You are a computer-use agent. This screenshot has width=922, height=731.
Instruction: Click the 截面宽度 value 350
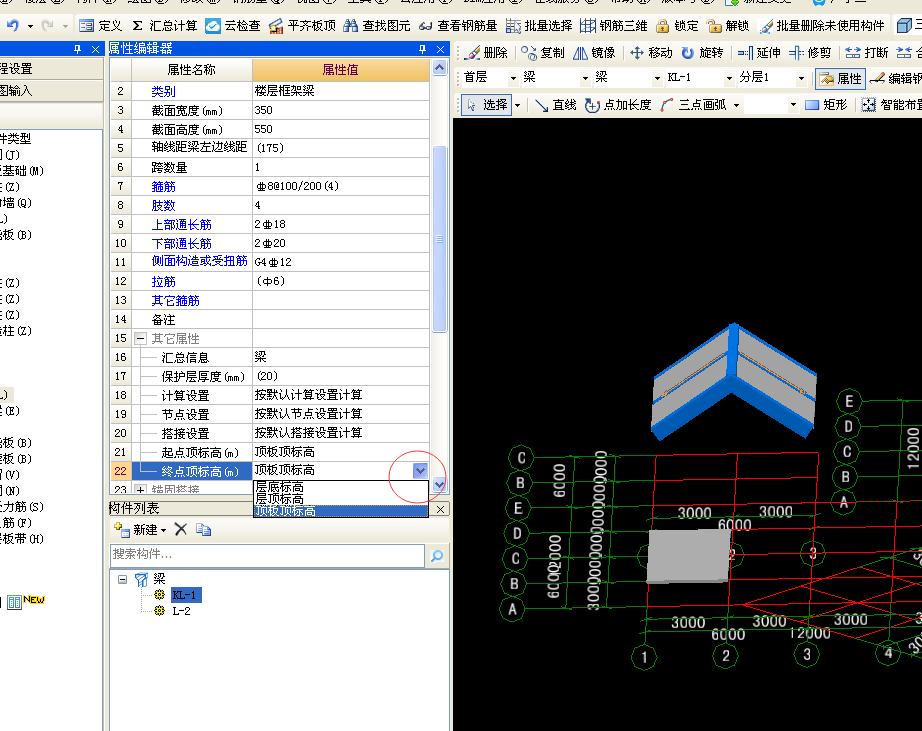(x=341, y=110)
